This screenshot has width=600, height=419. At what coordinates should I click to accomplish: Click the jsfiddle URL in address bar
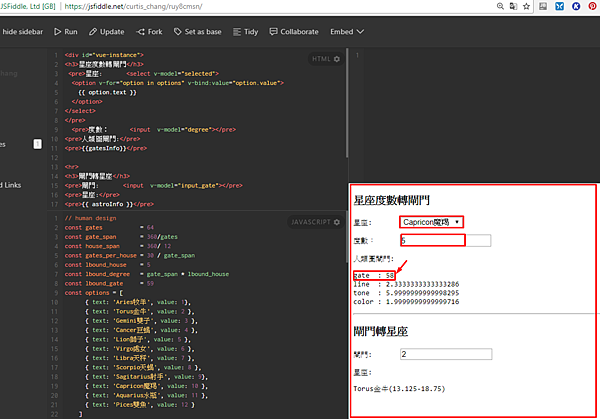pos(134,6)
